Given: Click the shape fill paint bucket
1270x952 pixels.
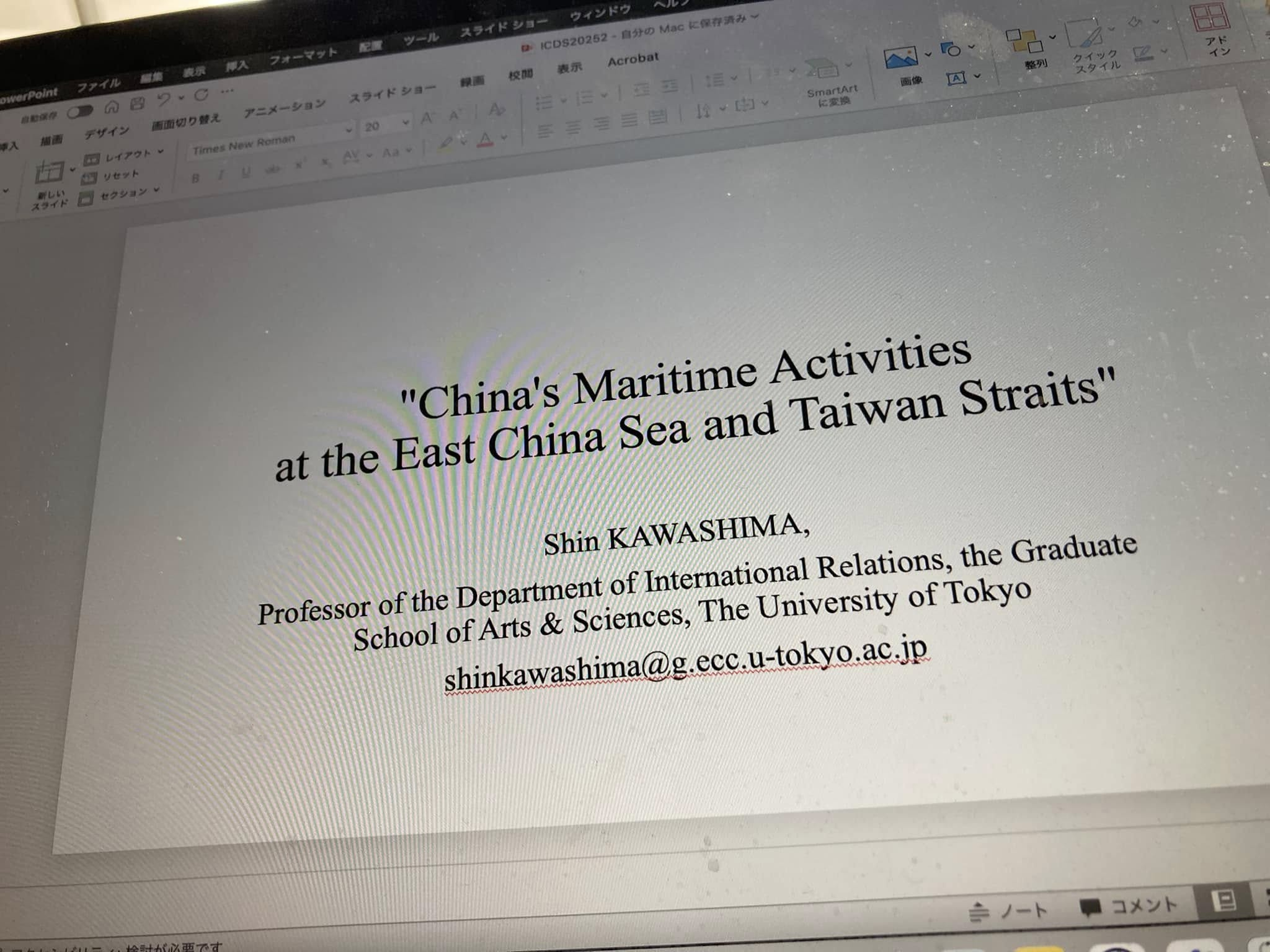Looking at the screenshot, I should click(x=1135, y=23).
